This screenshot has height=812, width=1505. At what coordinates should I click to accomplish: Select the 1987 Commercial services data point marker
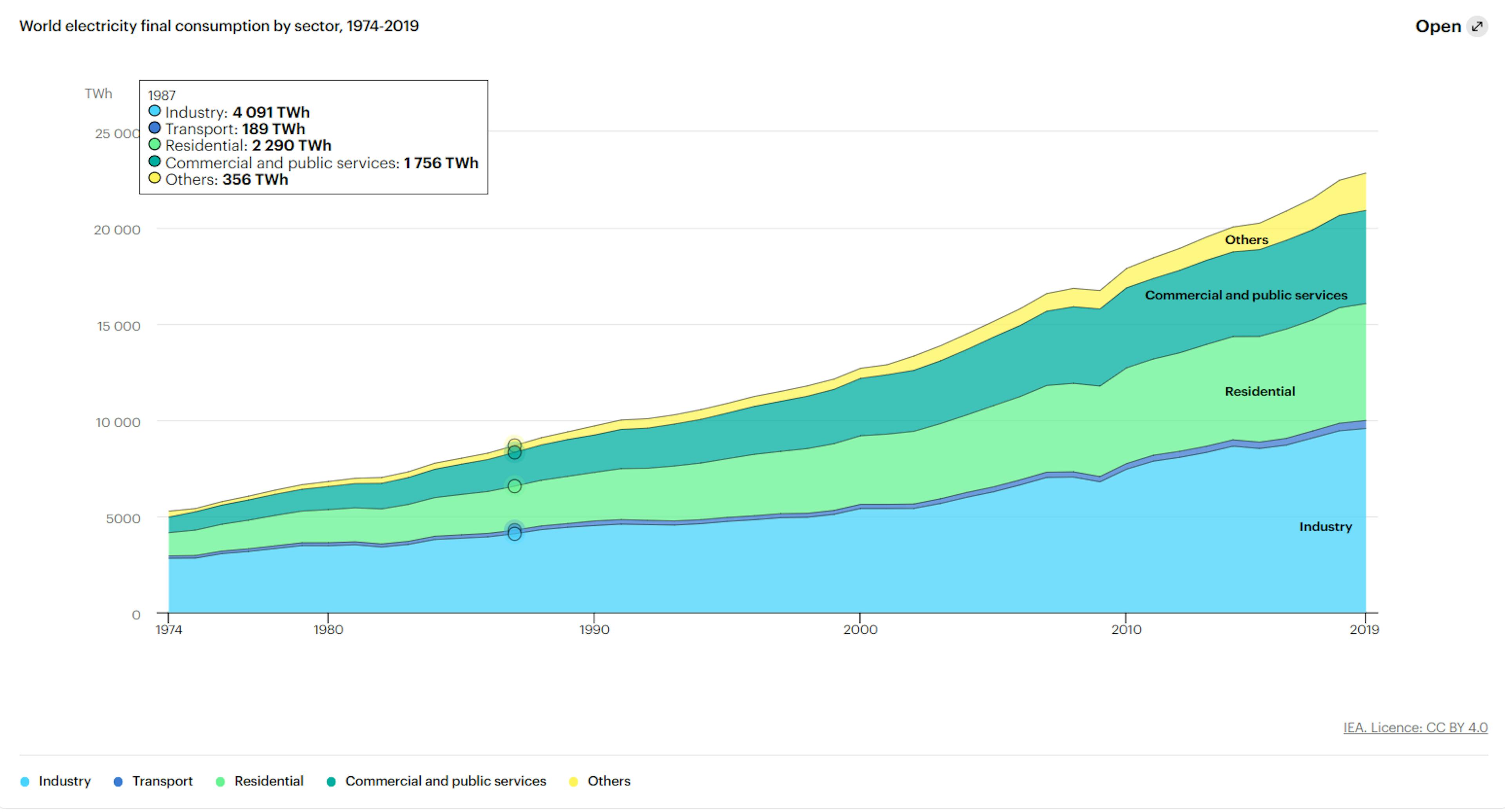pyautogui.click(x=514, y=452)
